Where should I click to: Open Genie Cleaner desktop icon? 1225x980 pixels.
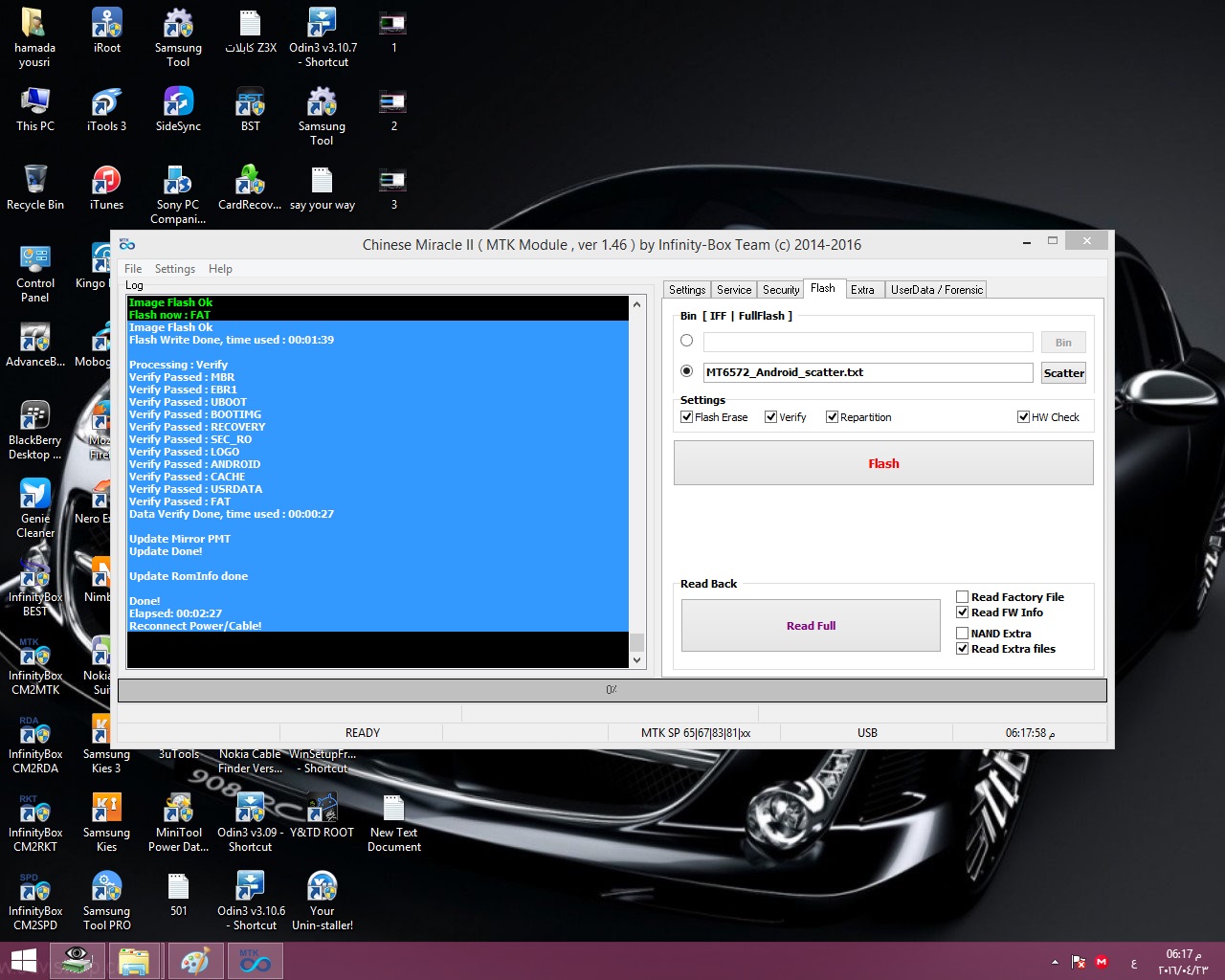click(34, 508)
